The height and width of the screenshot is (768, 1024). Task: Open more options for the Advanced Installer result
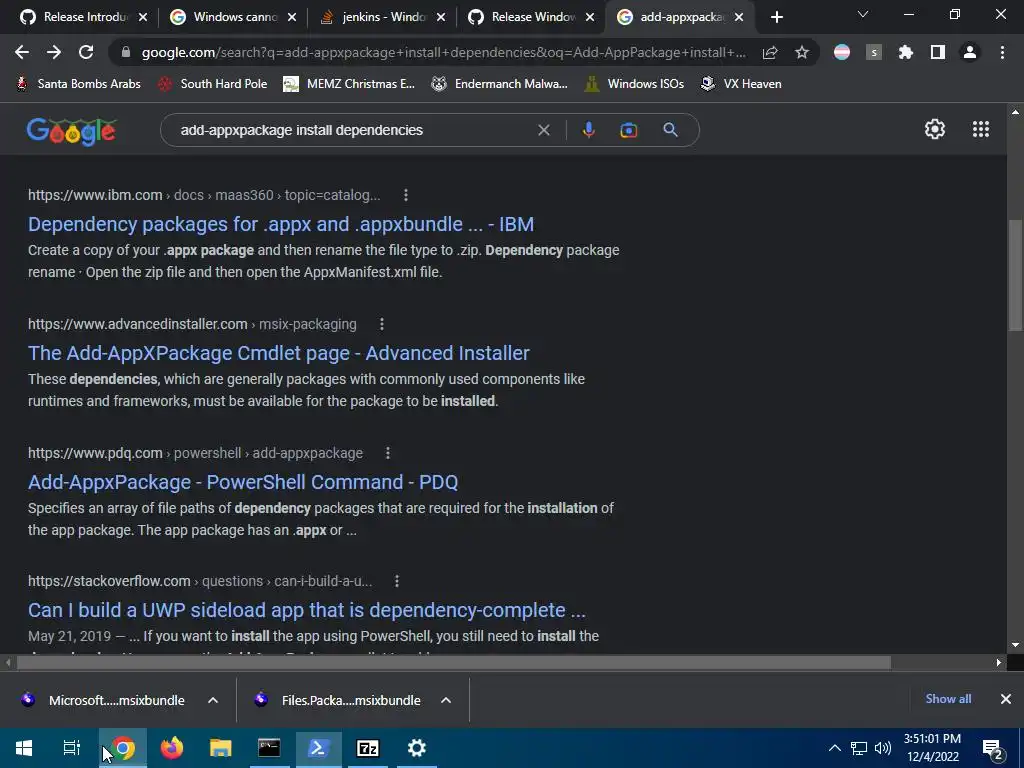point(382,324)
